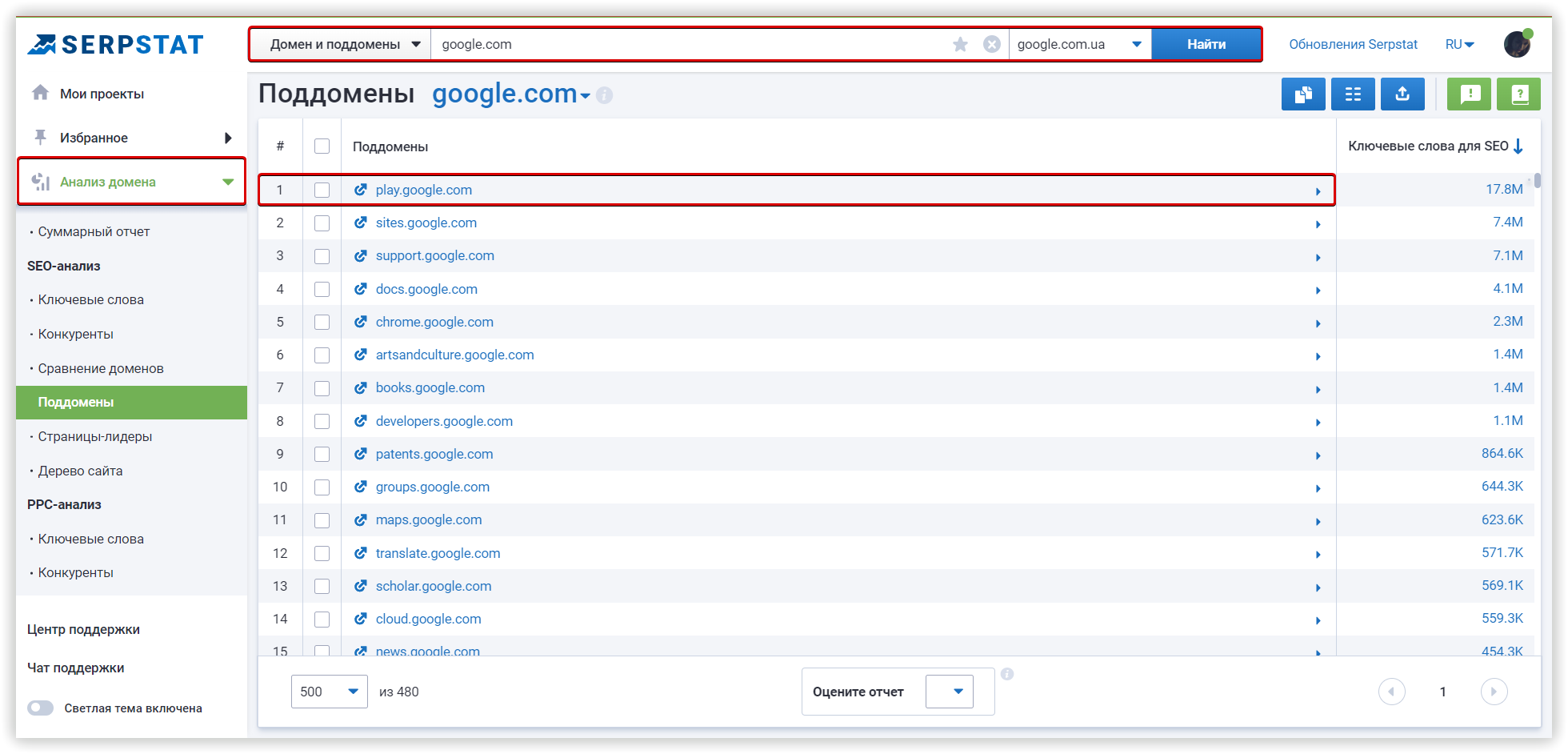
Task: Open the cloud.google.com link
Action: 429,619
